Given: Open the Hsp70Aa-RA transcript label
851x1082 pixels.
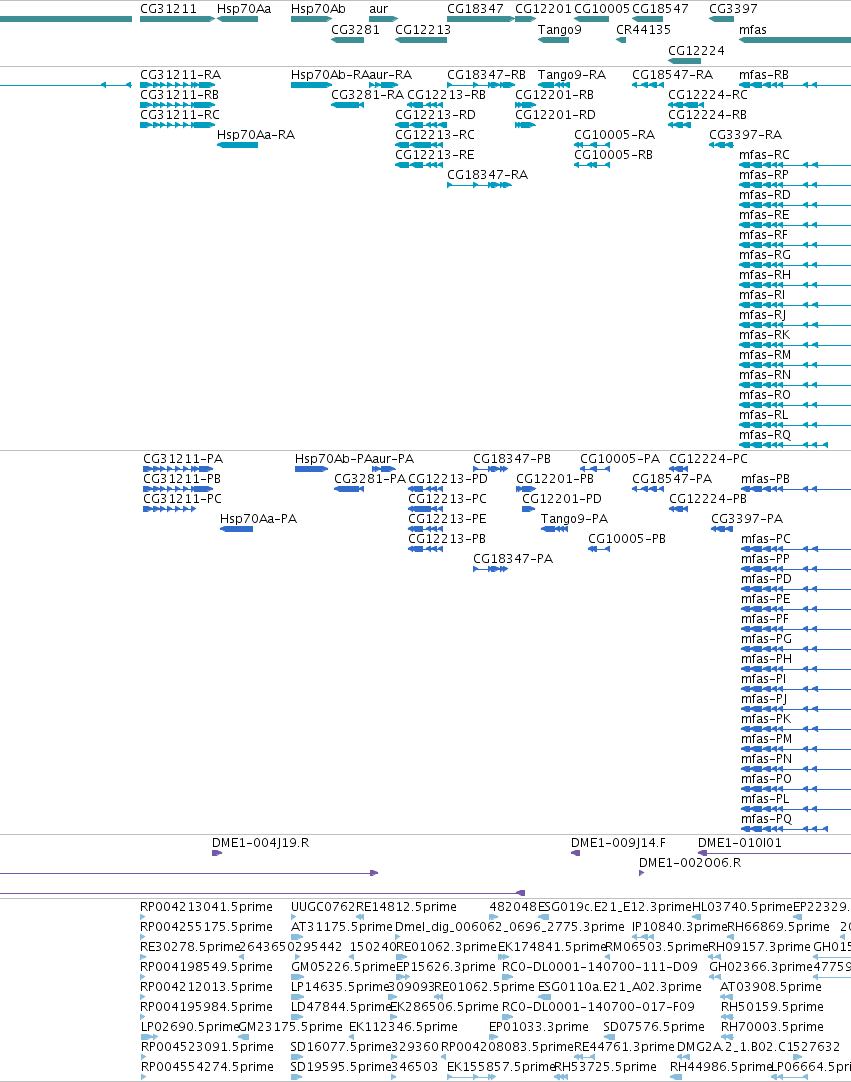Looking at the screenshot, I should point(255,135).
